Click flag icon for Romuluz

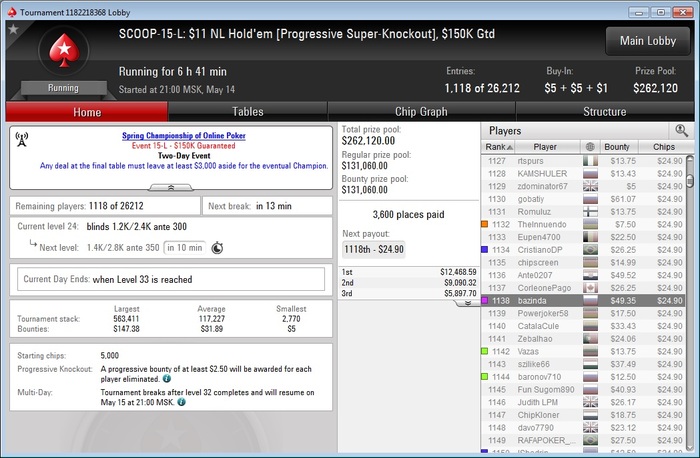coord(590,212)
